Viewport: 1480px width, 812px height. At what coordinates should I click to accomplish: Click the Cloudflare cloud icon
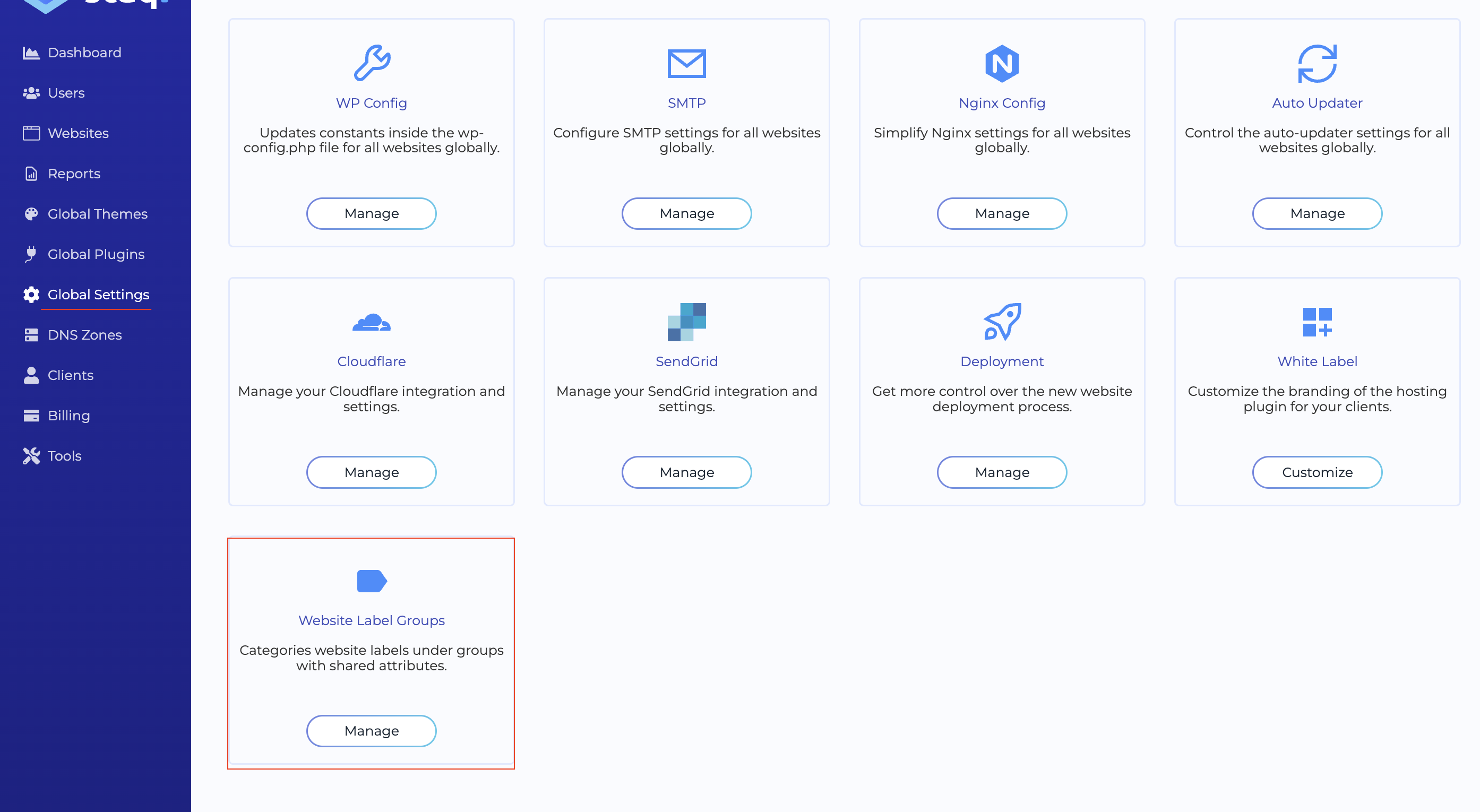click(371, 323)
